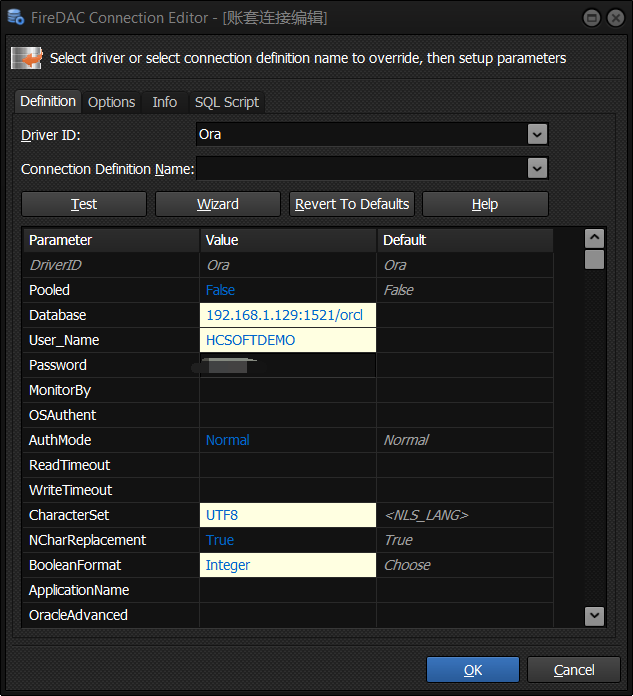Select the MonitorBy parameter name

pyautogui.click(x=60, y=391)
